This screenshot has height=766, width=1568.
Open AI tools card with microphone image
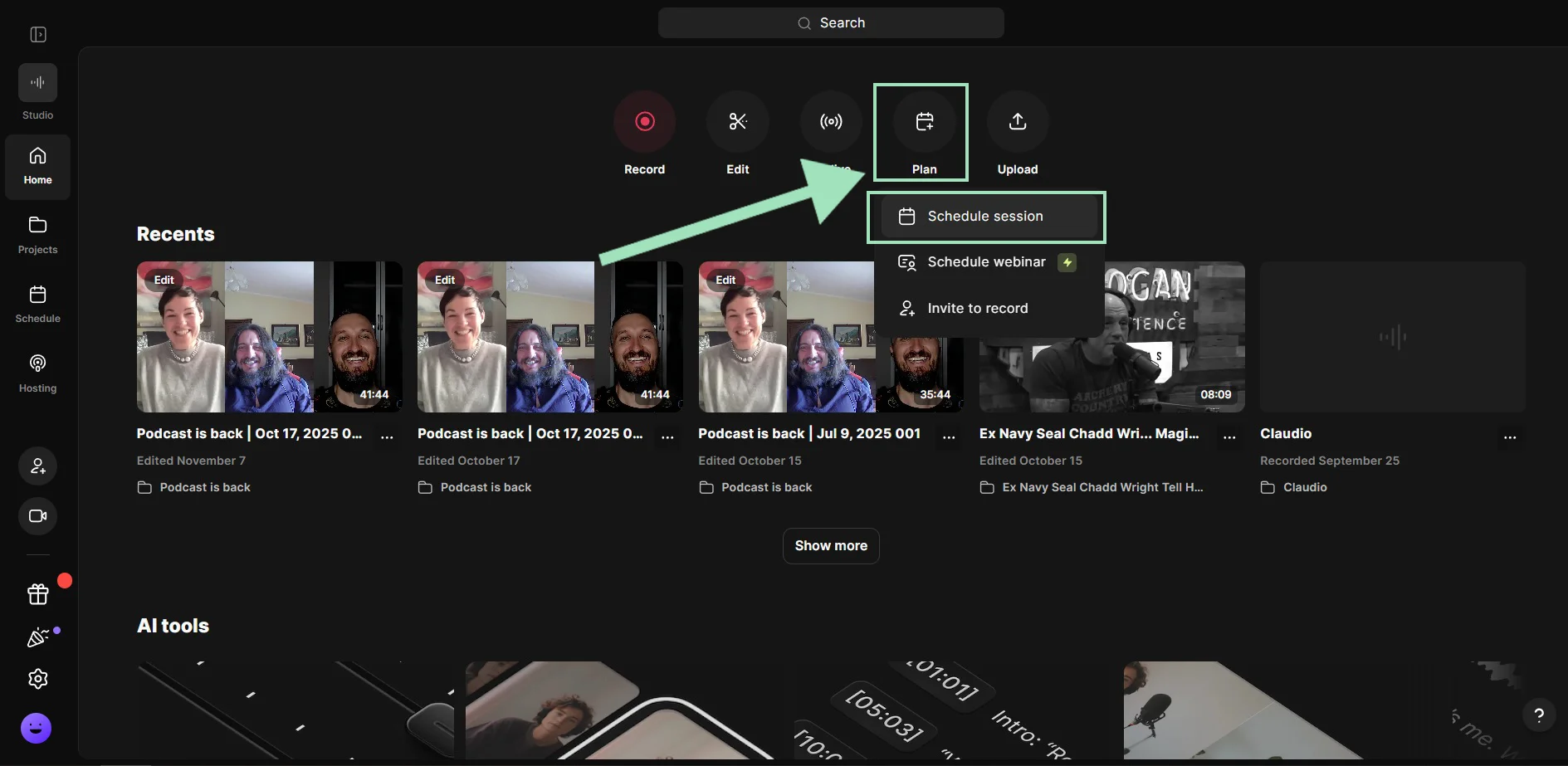[1282, 710]
